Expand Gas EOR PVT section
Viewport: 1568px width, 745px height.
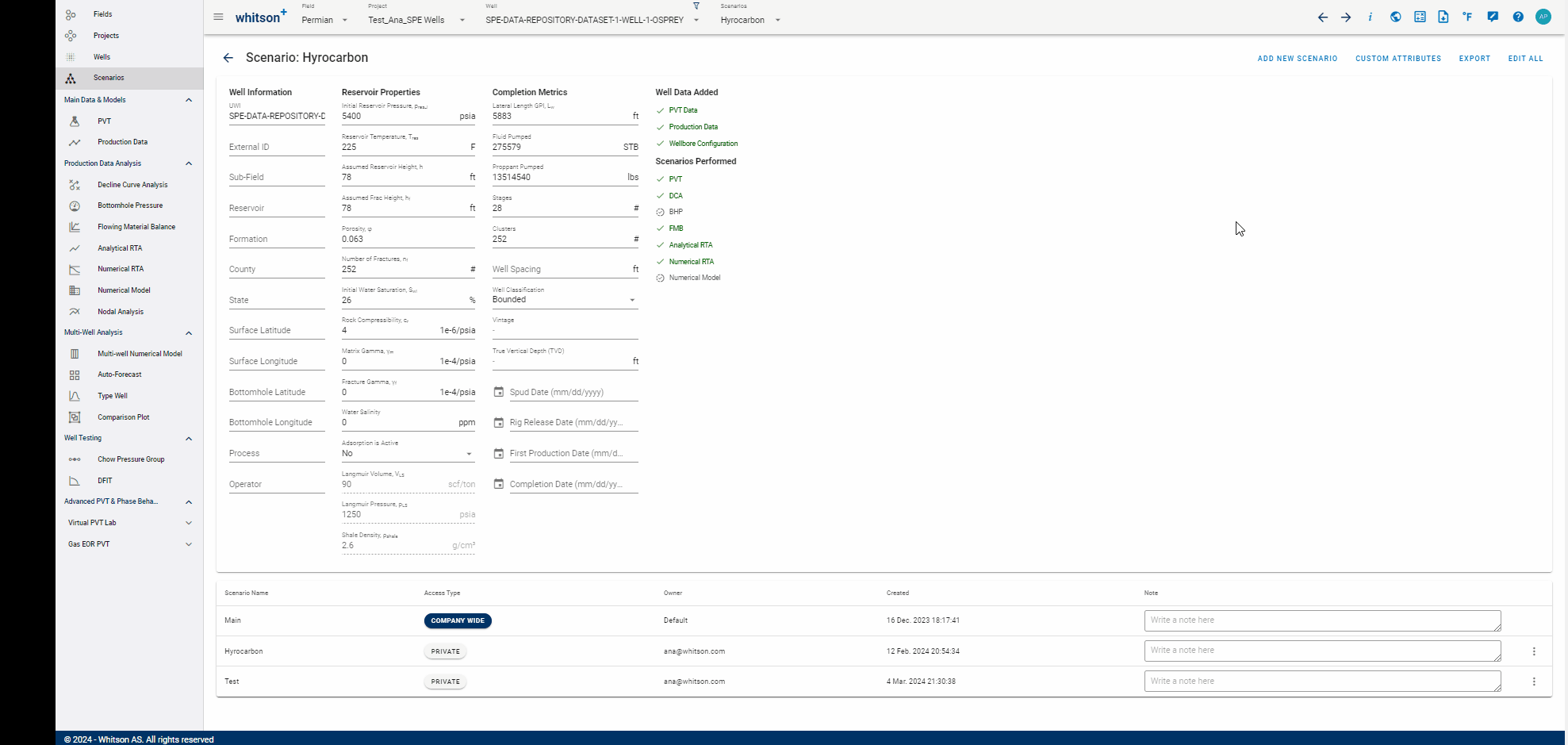tap(189, 544)
